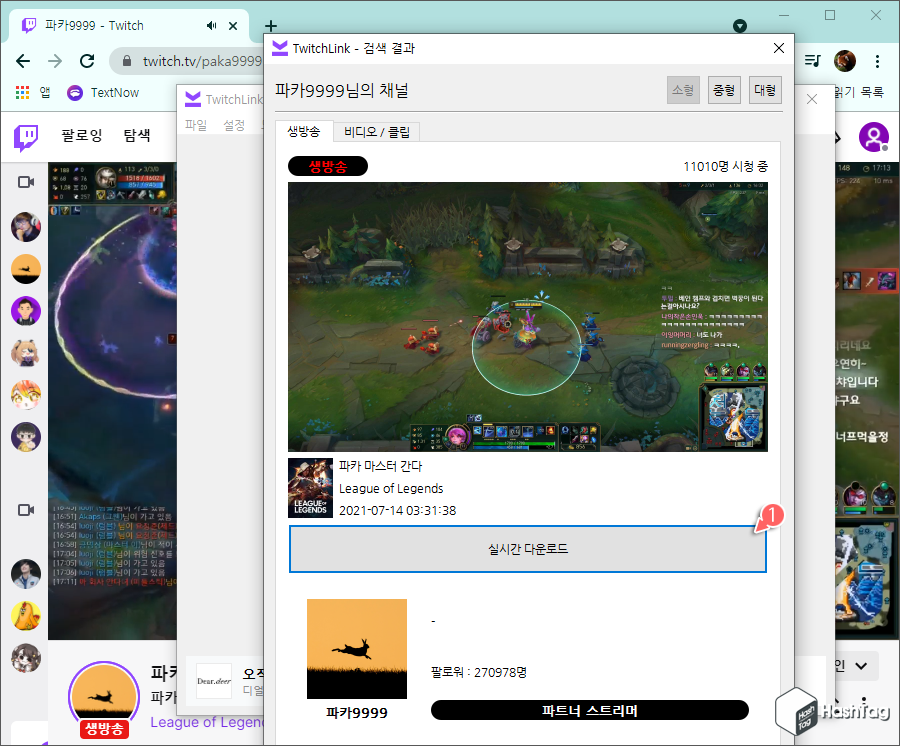Open 파일 menu in background TwitchLink window

196,125
